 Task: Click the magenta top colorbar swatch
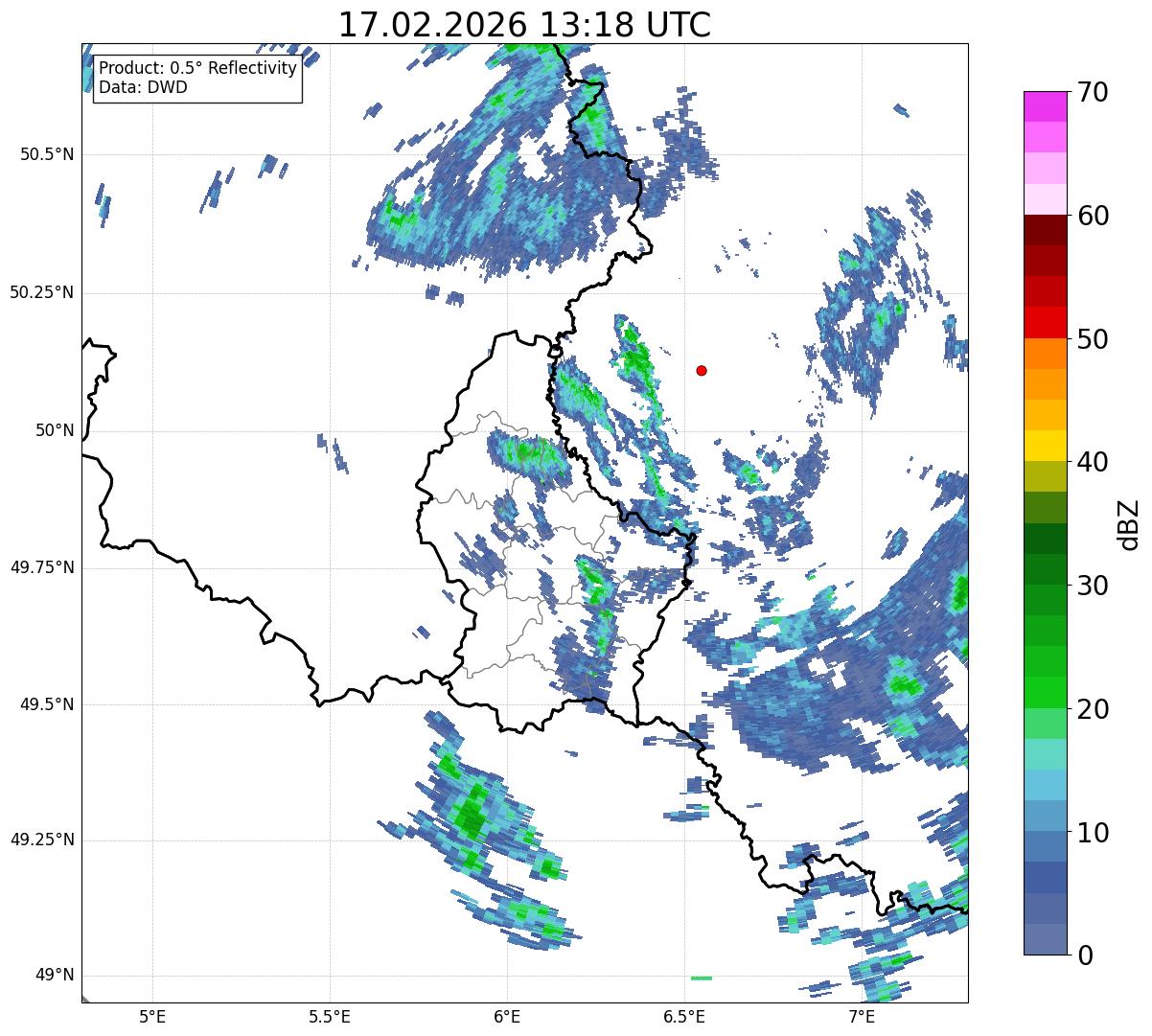click(x=1045, y=106)
